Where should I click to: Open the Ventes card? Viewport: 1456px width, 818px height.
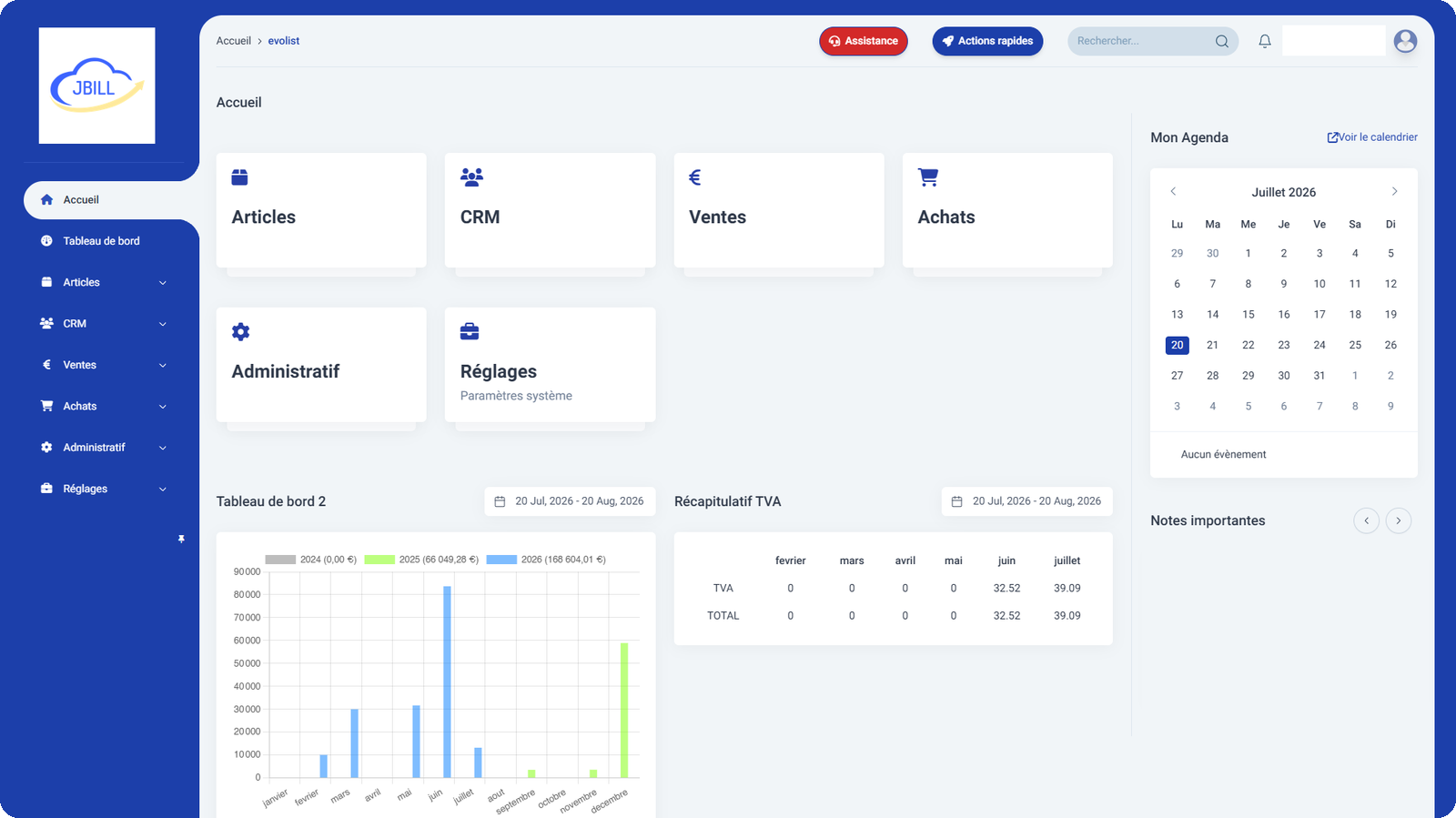779,210
